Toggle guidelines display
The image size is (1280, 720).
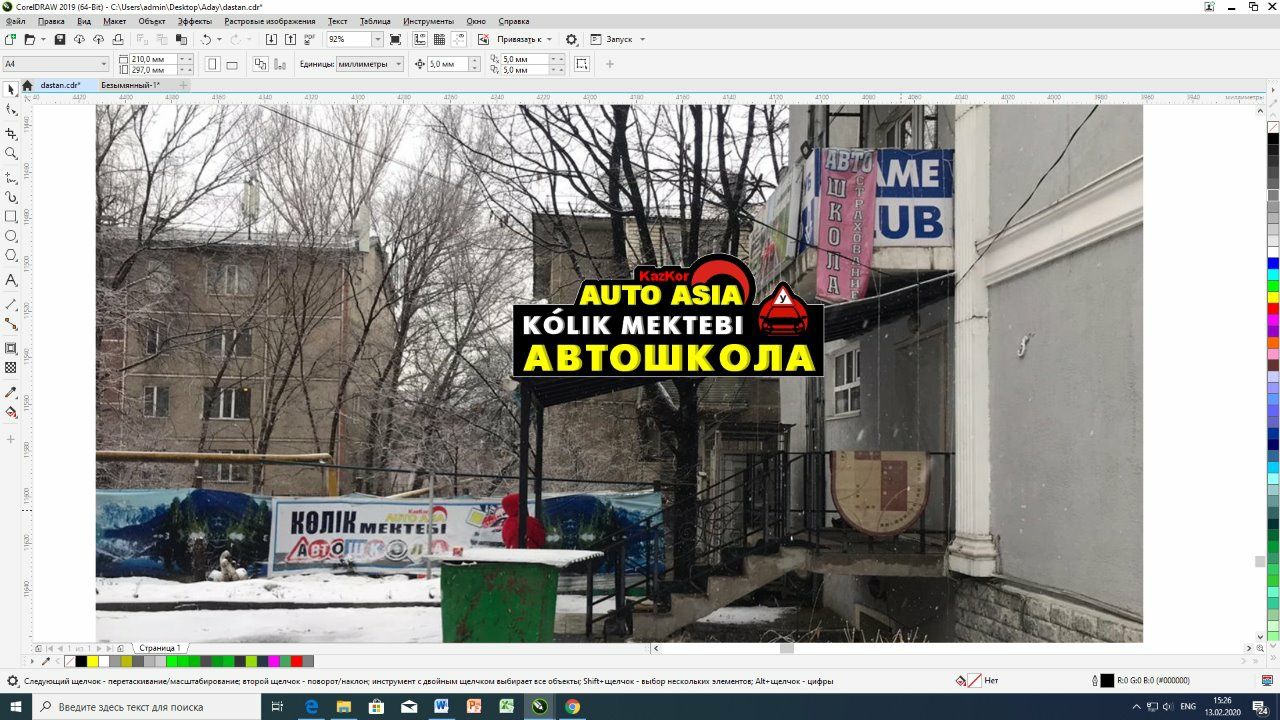tap(458, 39)
